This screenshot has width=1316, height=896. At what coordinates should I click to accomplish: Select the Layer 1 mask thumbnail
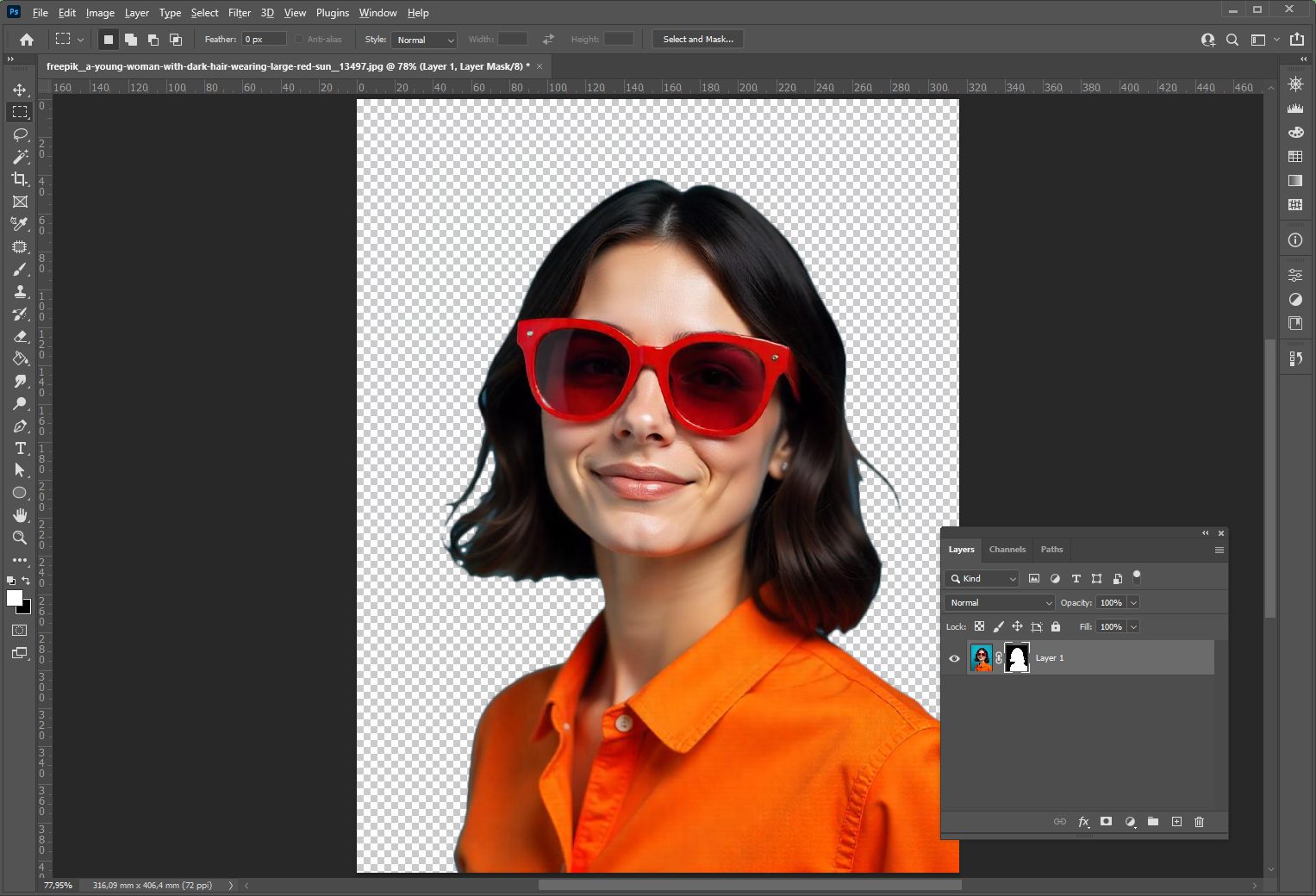(1017, 658)
